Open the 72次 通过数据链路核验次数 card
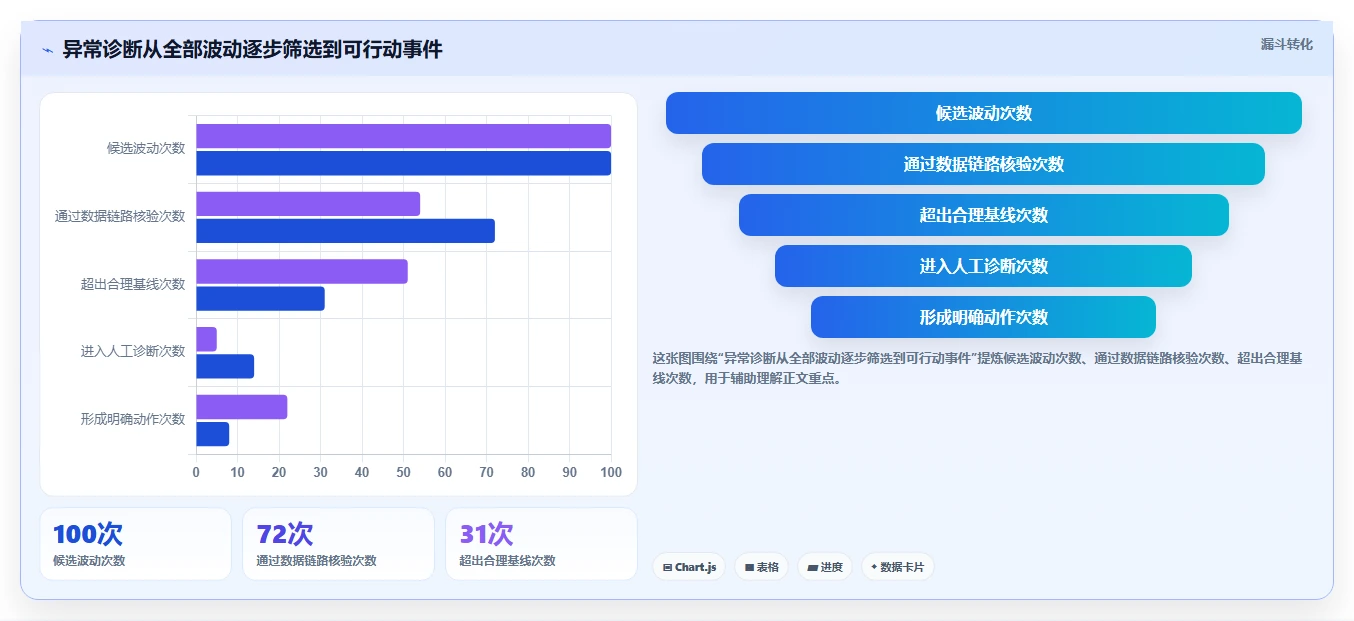Viewport: 1354px width, 621px height. pos(338,544)
